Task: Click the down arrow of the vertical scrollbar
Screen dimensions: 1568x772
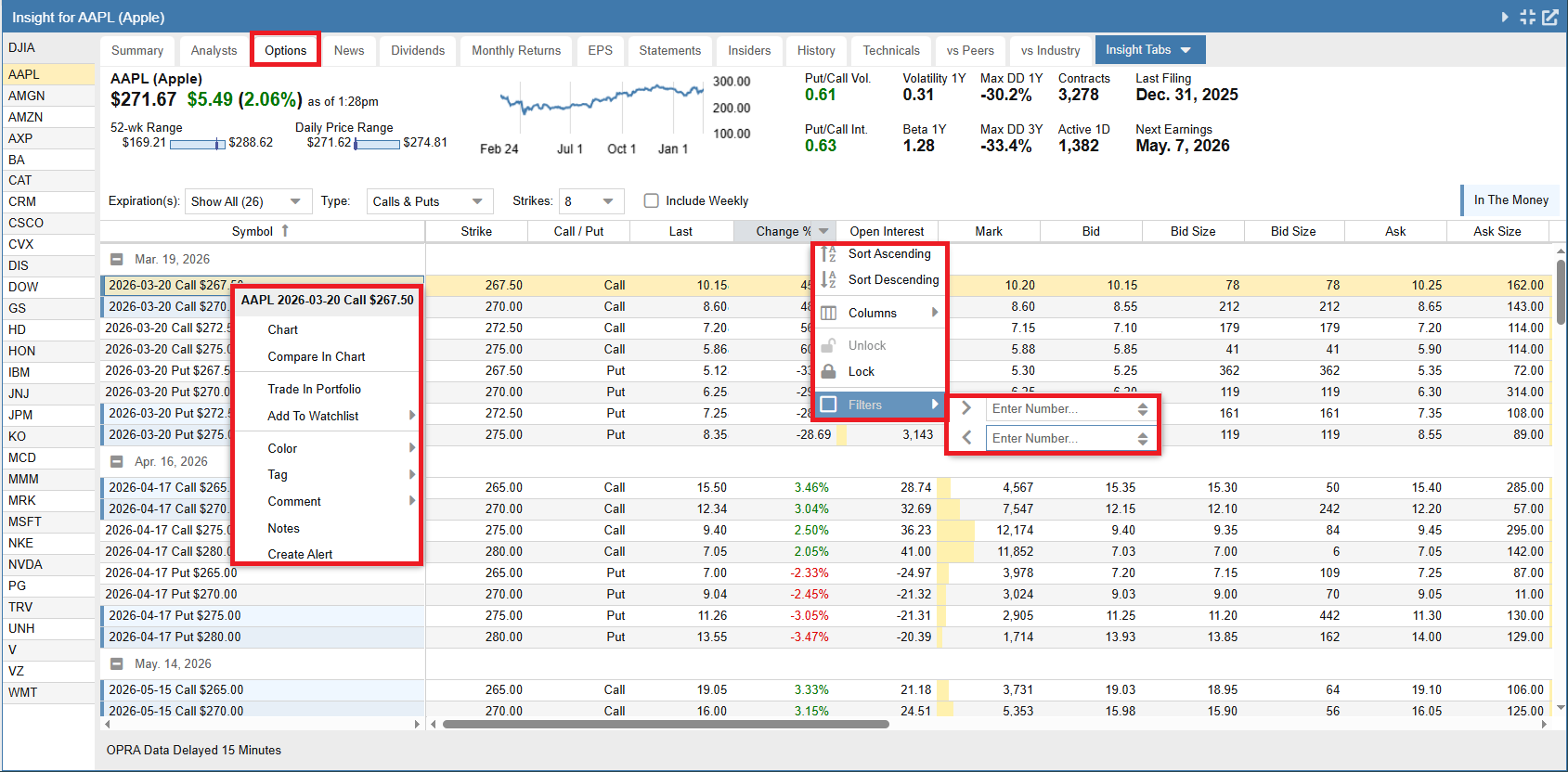Action: click(1561, 707)
